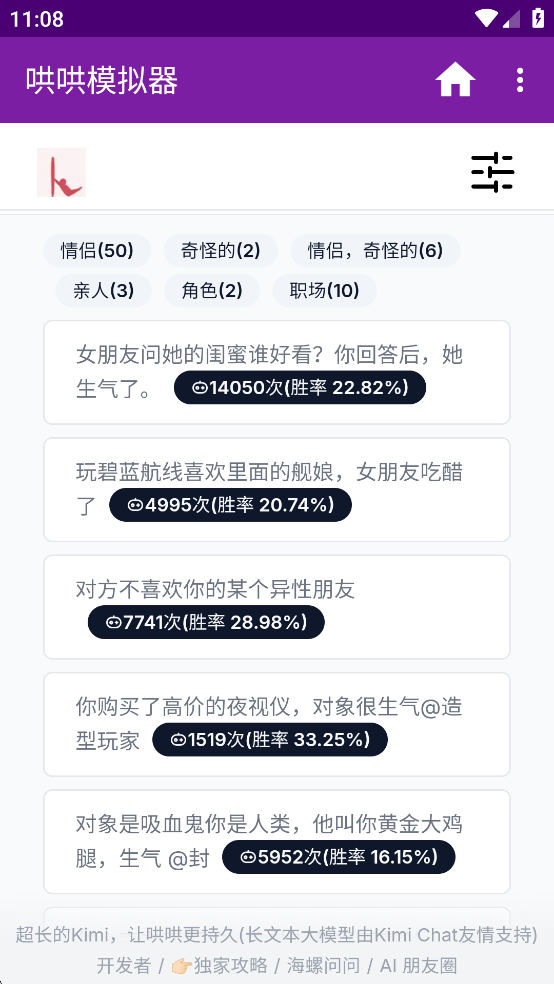This screenshot has height=984, width=554.
Task: Open the 夜视仪 purchase scenario card
Action: point(277,724)
